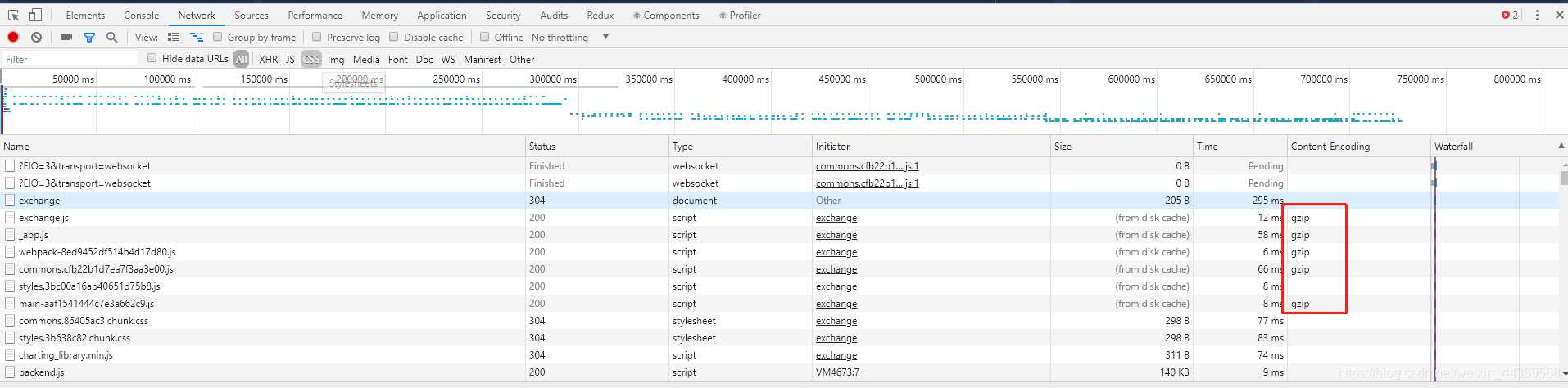Open the Audits tab
1568x388 pixels.
(554, 15)
